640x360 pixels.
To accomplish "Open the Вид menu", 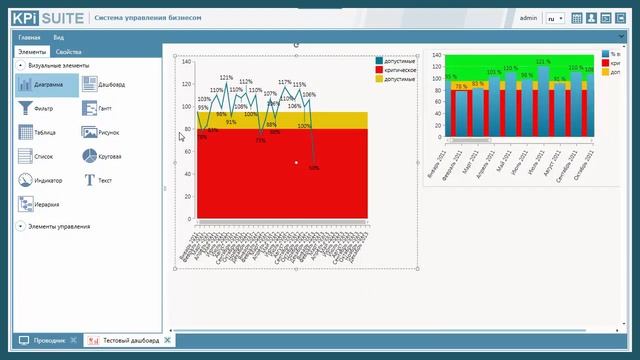I will click(58, 38).
